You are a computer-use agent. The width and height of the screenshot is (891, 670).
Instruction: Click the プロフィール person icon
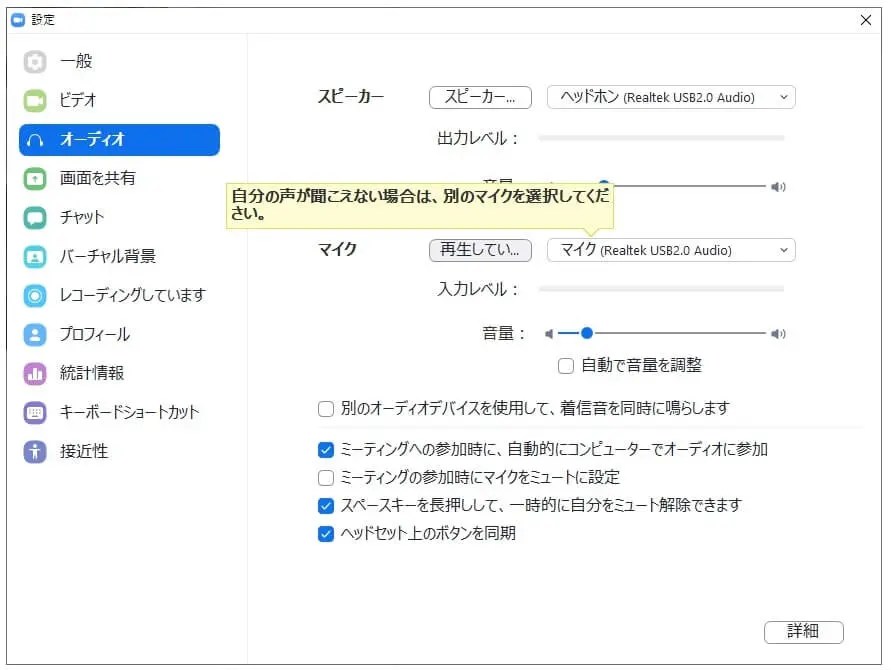click(x=35, y=335)
